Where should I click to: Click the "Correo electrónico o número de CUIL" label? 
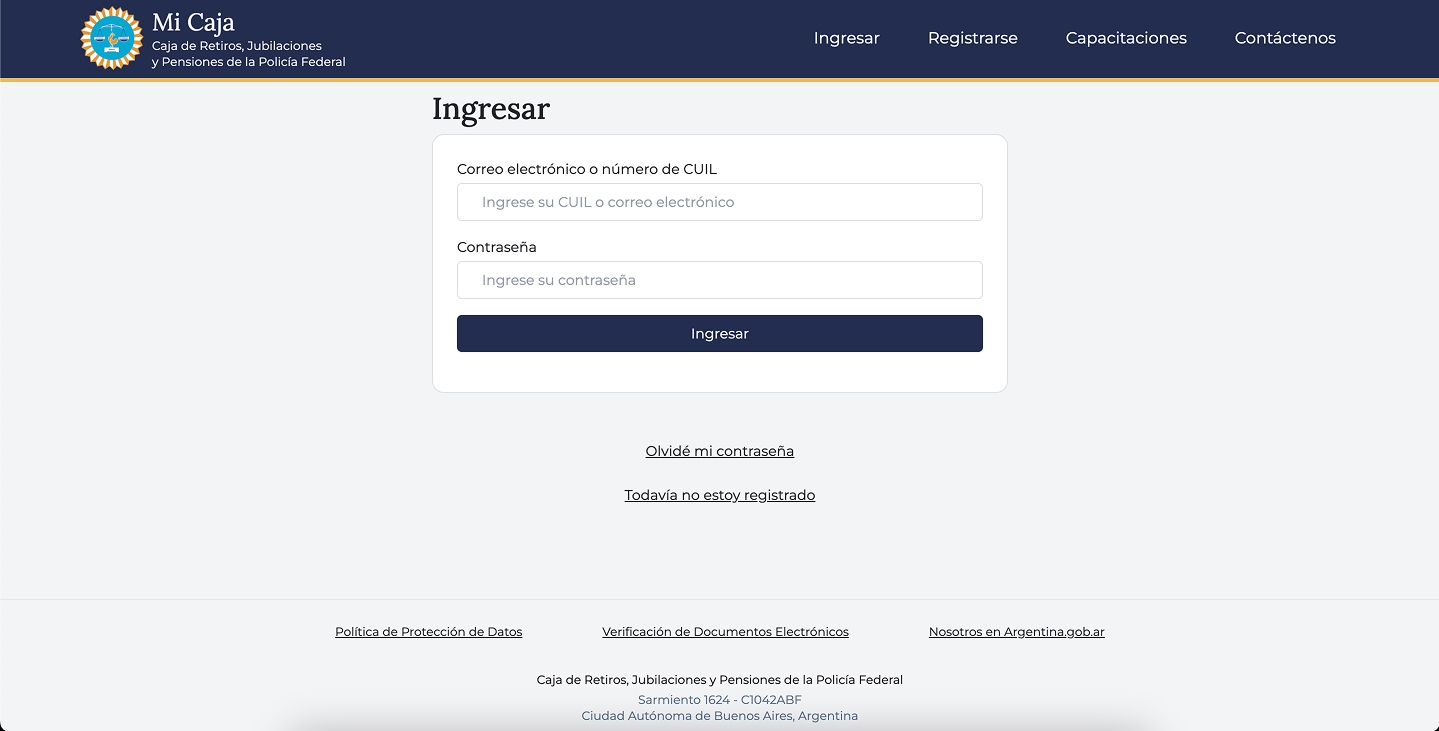[x=587, y=169]
